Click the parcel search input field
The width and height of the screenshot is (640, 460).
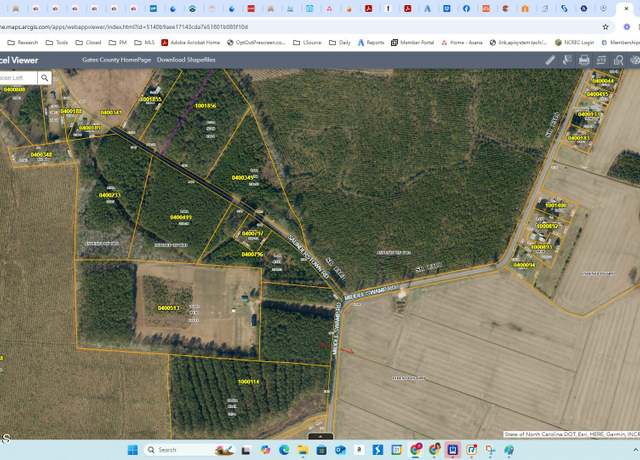(x=18, y=78)
